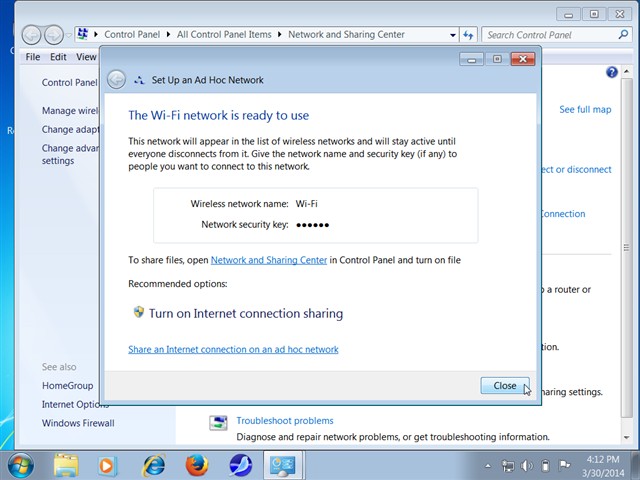Click the Ad Hoc network wizard title icon
This screenshot has width=640, height=480.
[x=139, y=80]
